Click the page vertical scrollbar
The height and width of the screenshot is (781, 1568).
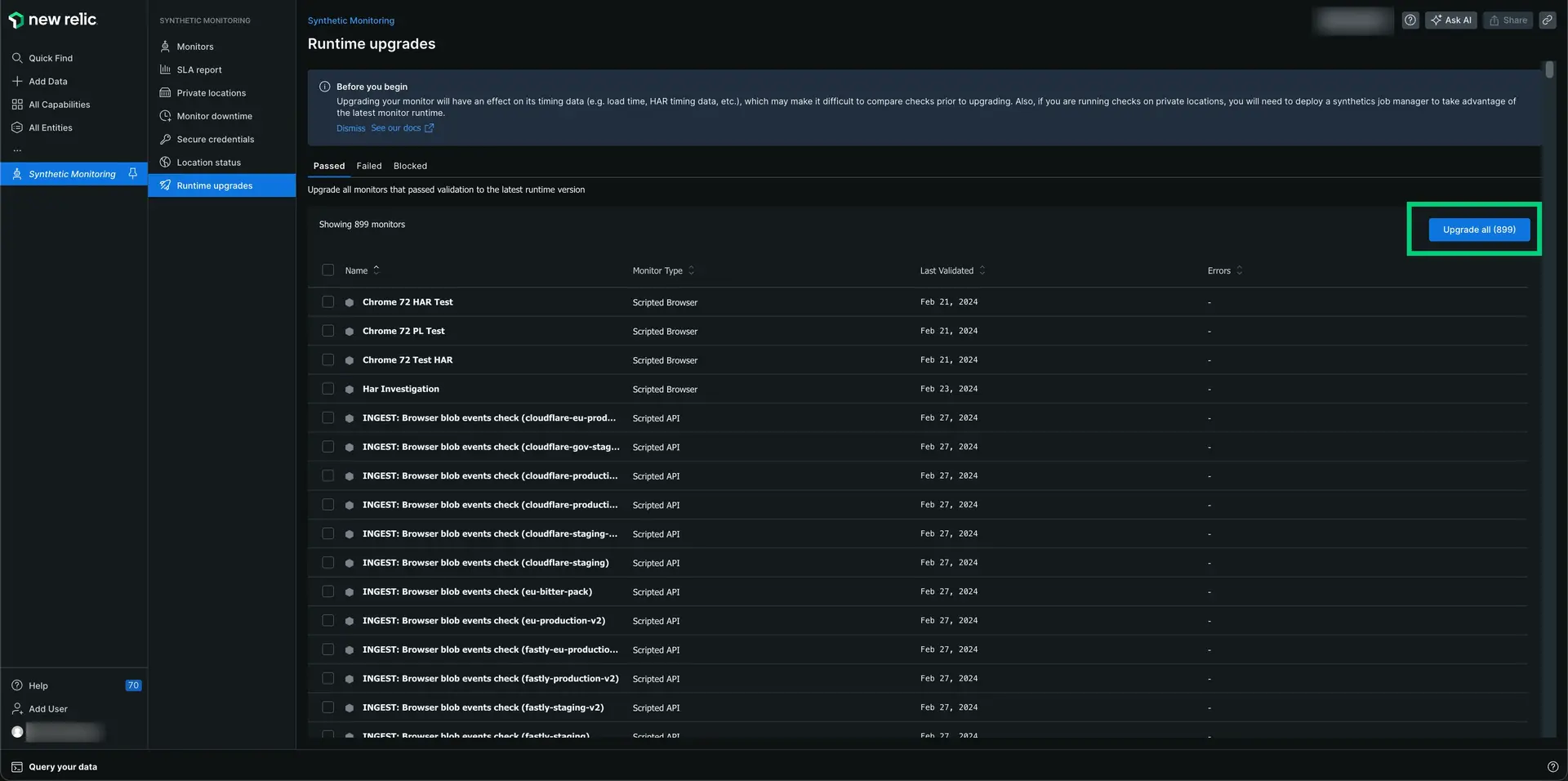[1548, 70]
